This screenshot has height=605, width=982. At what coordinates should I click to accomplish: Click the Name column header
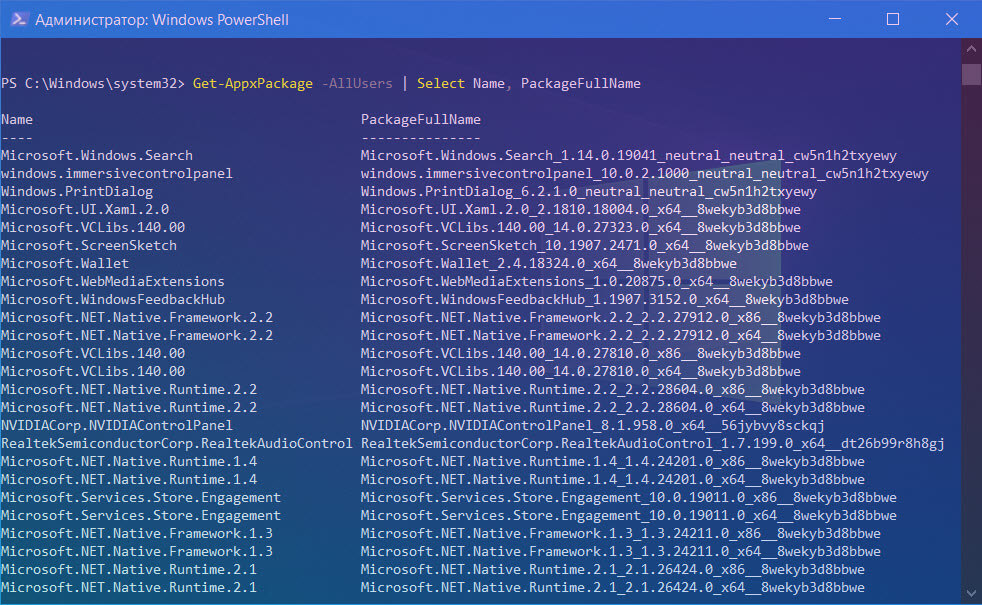(17, 119)
